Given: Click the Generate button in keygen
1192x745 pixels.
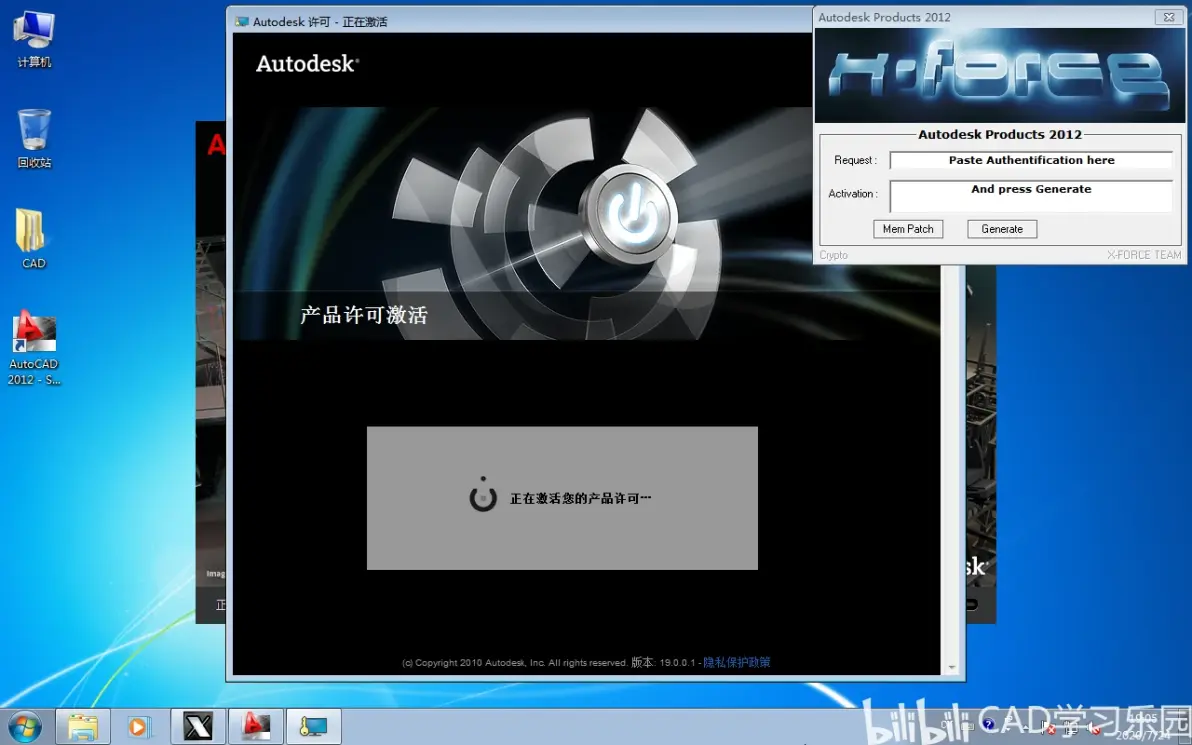Looking at the screenshot, I should (x=1002, y=229).
